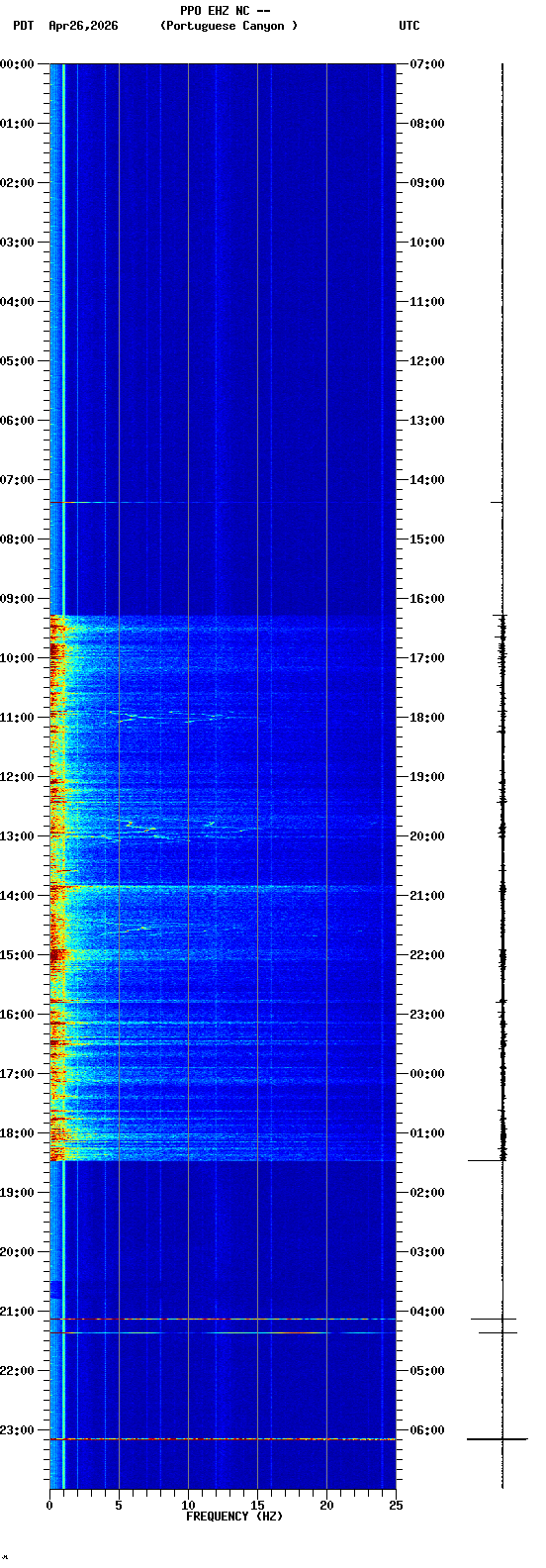The width and height of the screenshot is (546, 1568).
Task: Click the PDT time label '00:00'
Action: [x=17, y=64]
